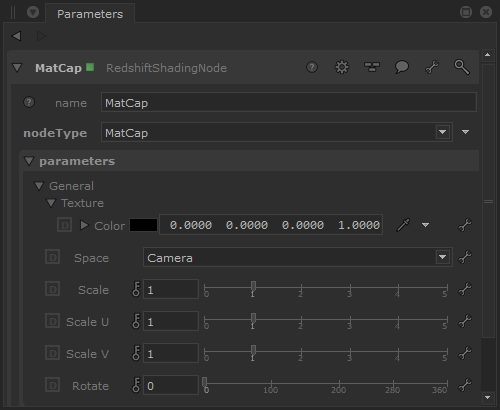Viewport: 500px width, 410px height.
Task: Click the wrench icon on the Rotate row
Action: (x=465, y=385)
